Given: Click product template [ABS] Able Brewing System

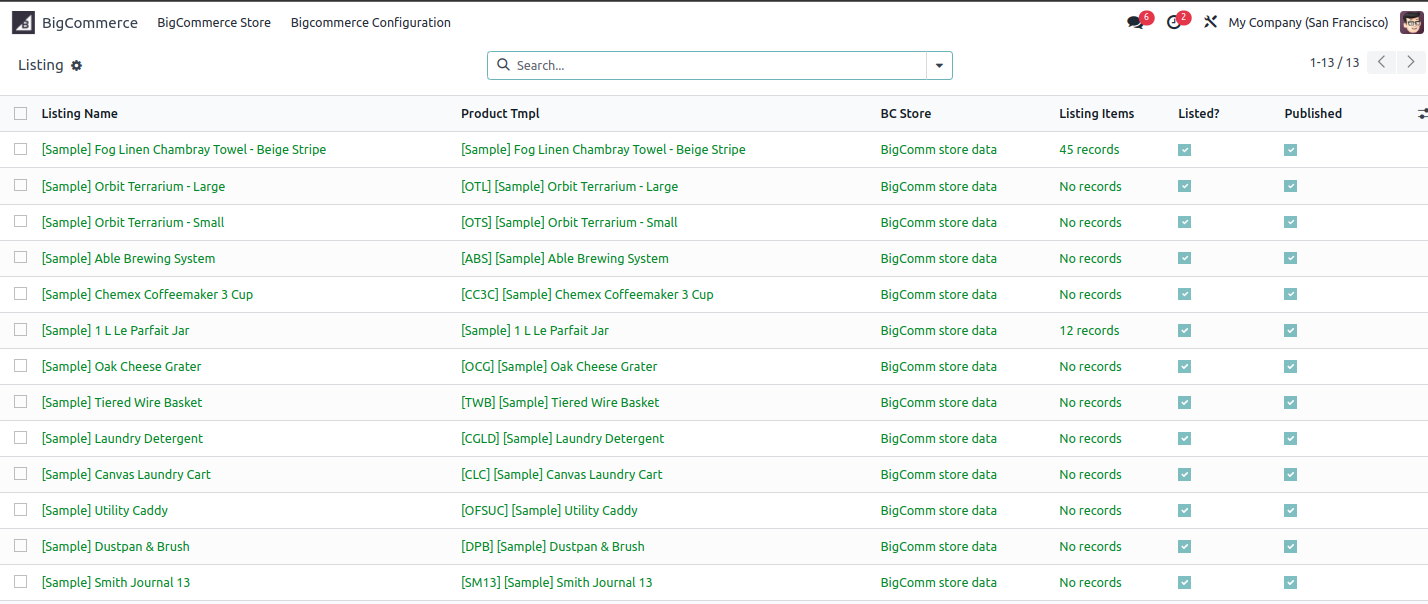Looking at the screenshot, I should 565,258.
